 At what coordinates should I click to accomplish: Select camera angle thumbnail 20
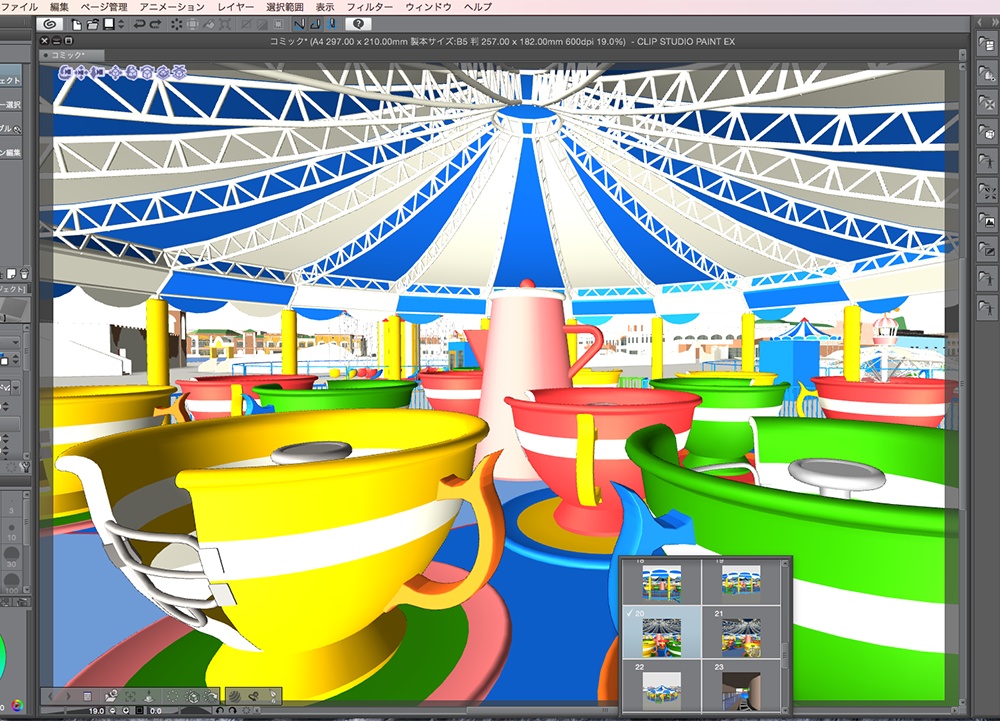661,632
